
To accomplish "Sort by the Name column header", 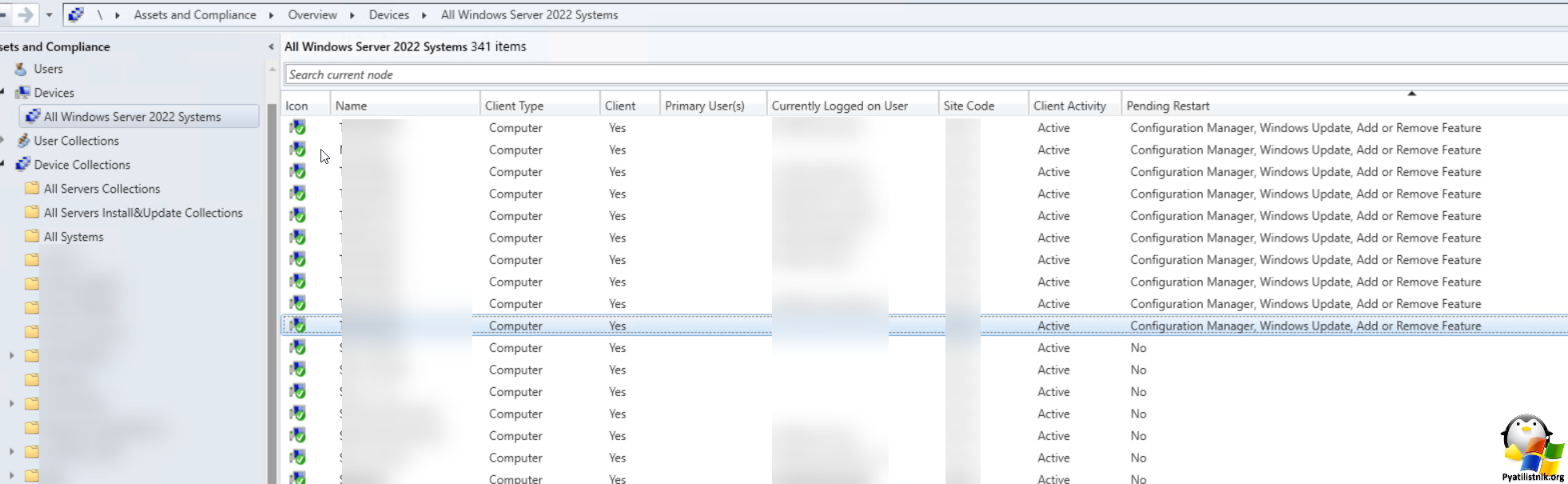I will click(x=404, y=106).
